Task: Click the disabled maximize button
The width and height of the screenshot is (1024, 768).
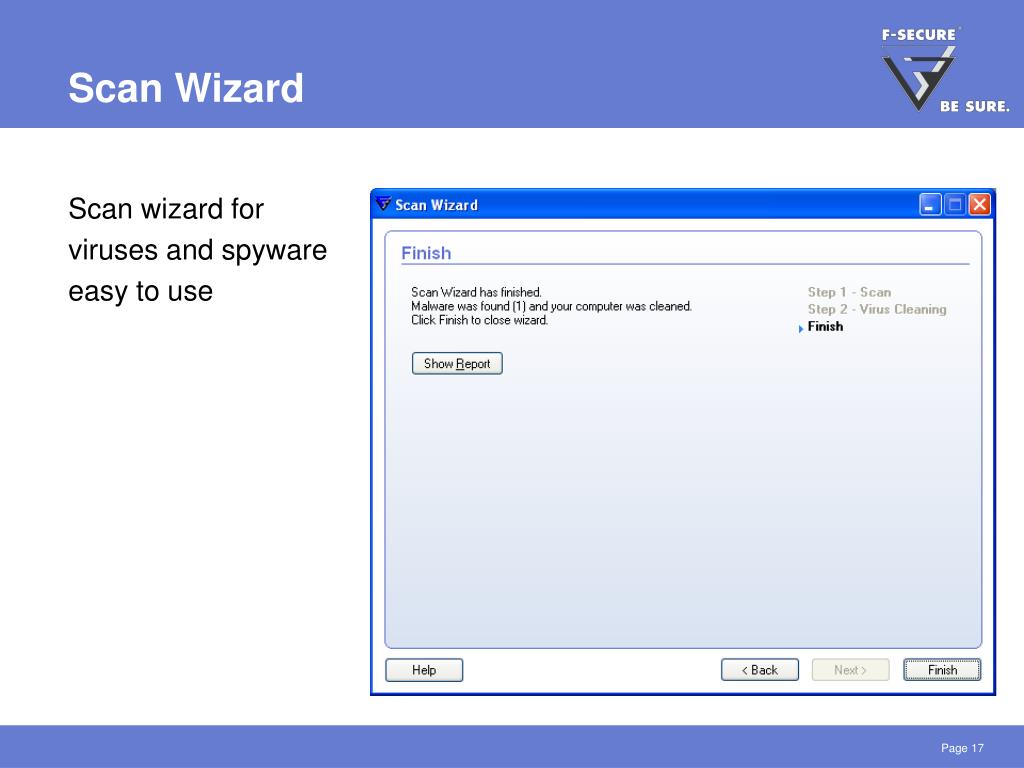Action: tap(955, 204)
